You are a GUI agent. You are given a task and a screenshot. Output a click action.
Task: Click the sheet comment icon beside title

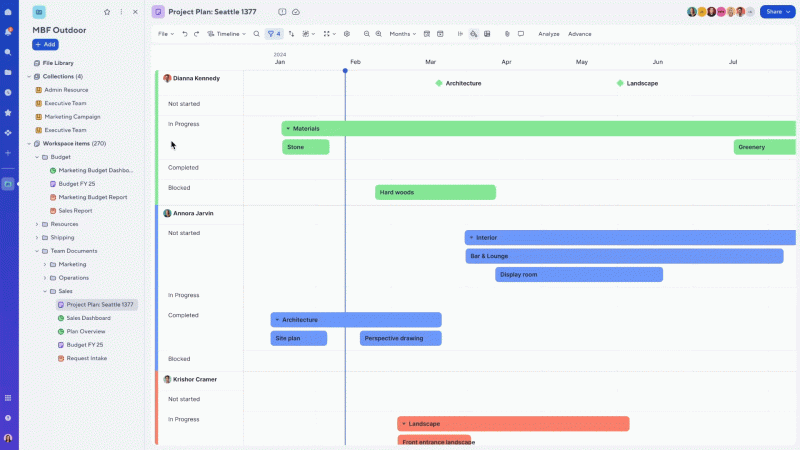point(282,12)
